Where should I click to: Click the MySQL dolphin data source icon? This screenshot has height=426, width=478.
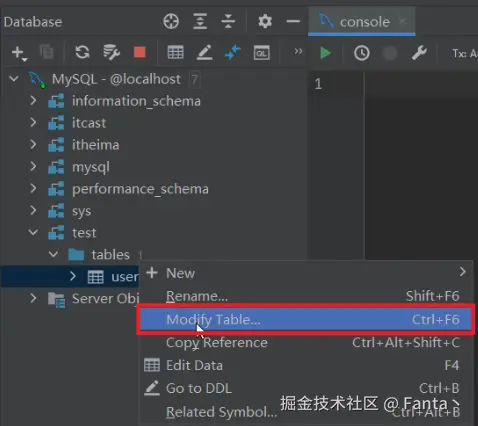pyautogui.click(x=37, y=80)
